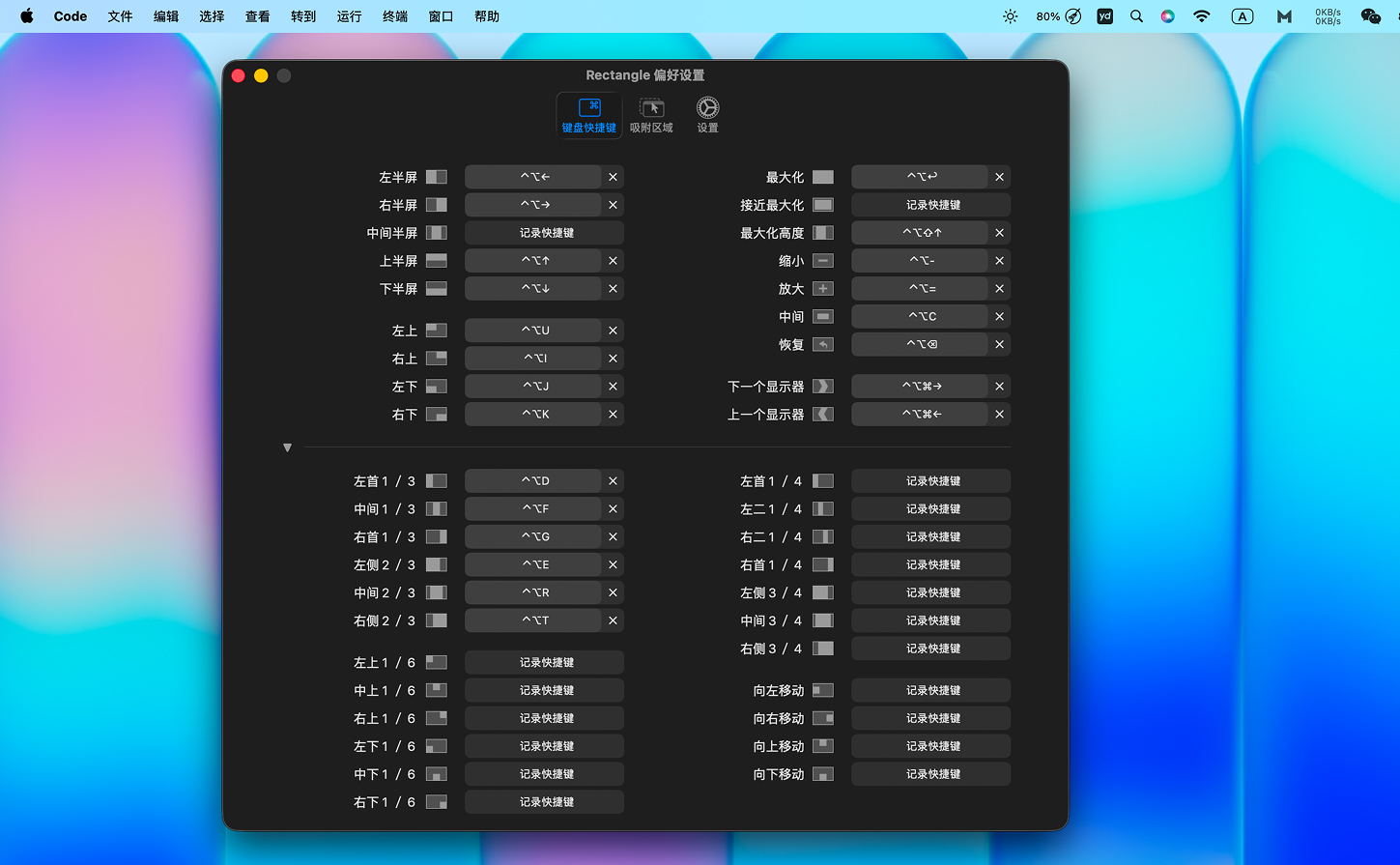Clear the 最大化高度 shortcut with its X
1400x865 pixels.
999,232
